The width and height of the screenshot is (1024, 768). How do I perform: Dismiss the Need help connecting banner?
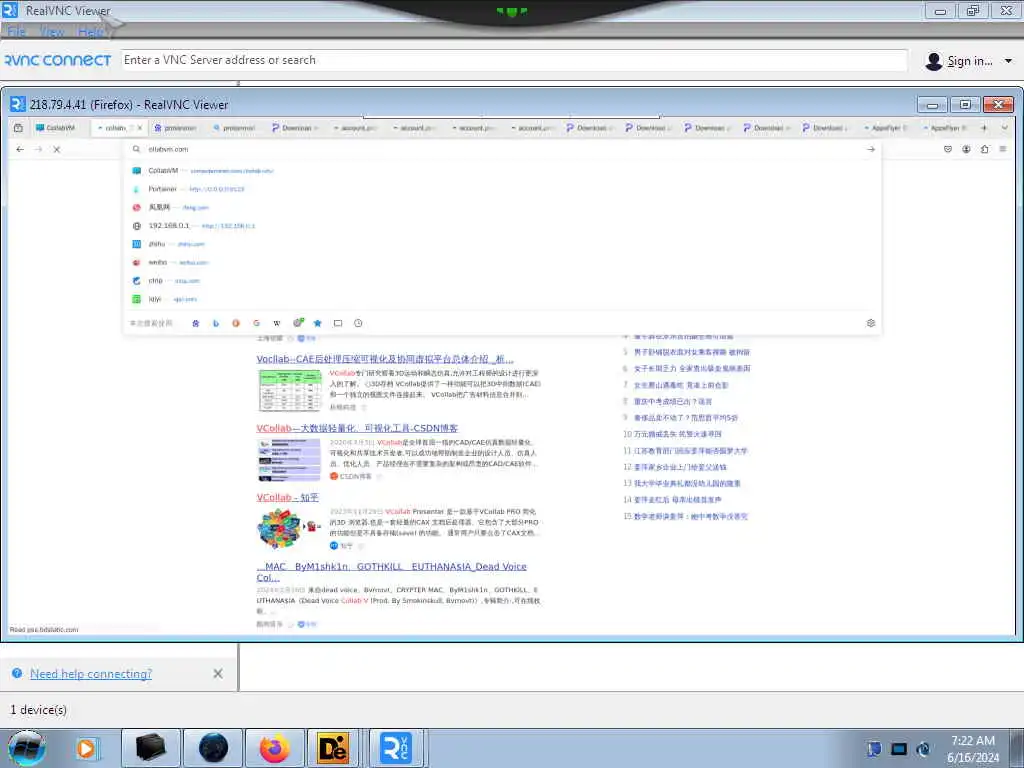pos(218,673)
